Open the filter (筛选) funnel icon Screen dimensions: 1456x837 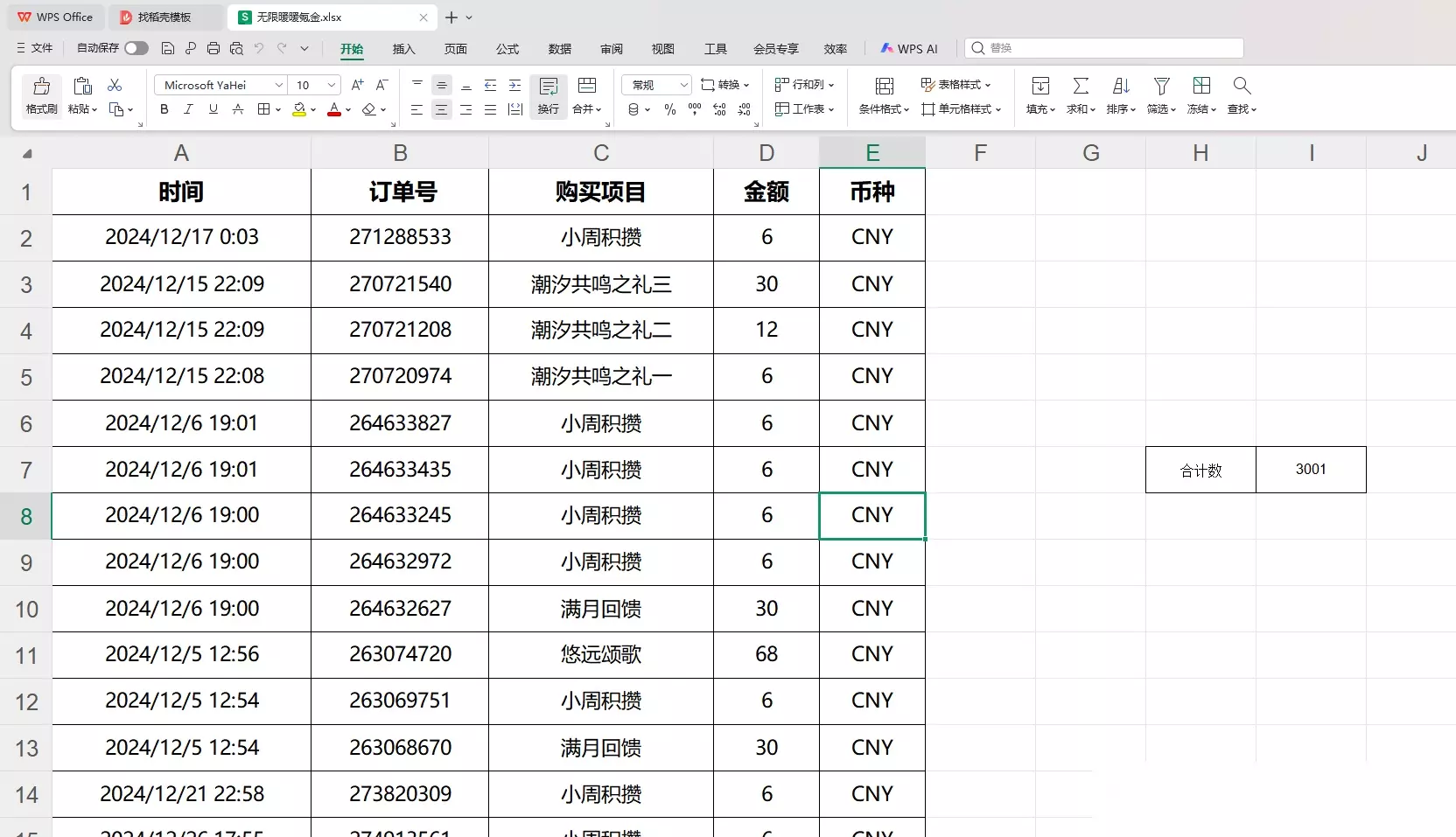pyautogui.click(x=1161, y=86)
